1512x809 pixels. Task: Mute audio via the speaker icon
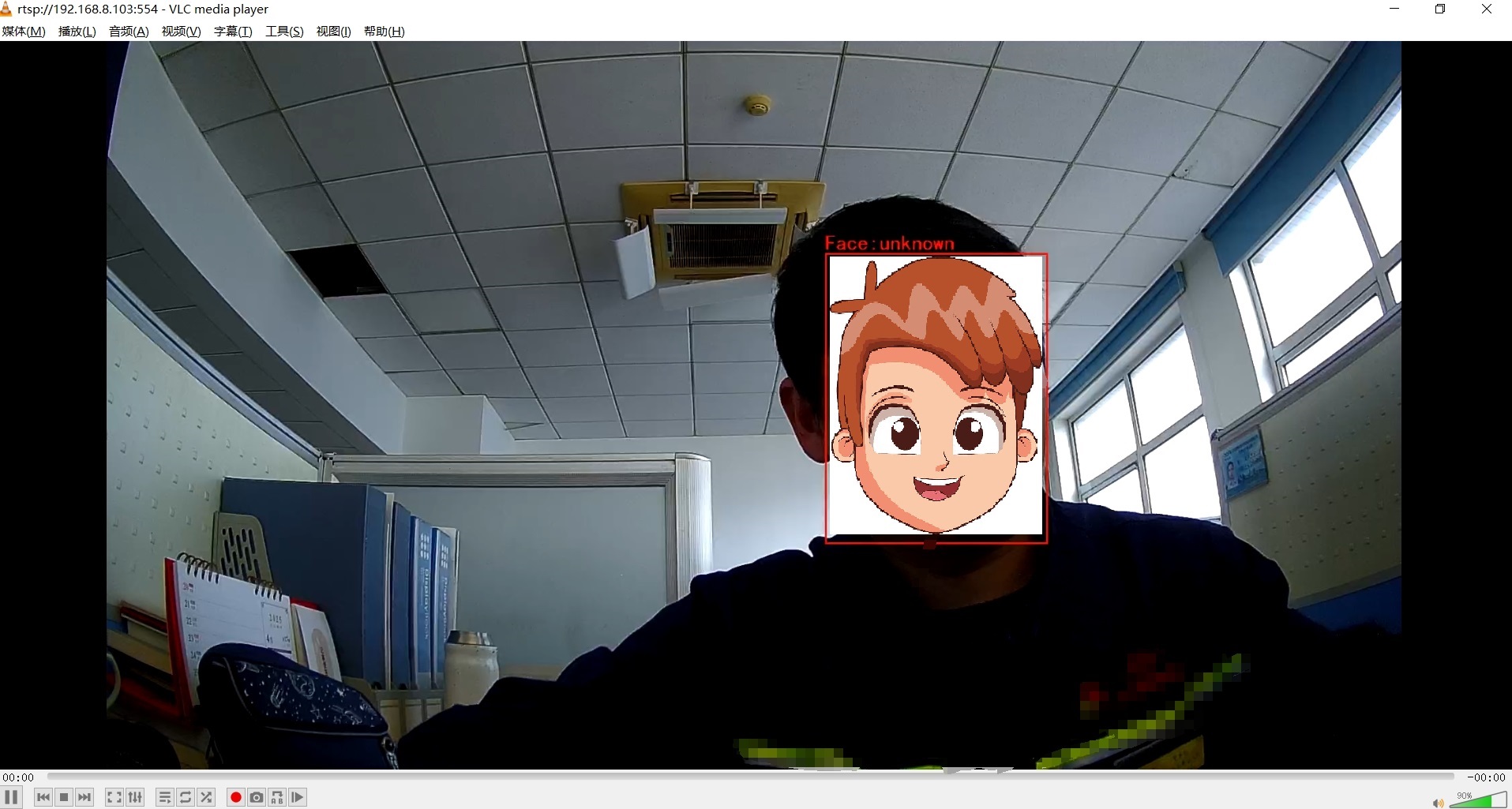[x=1438, y=803]
